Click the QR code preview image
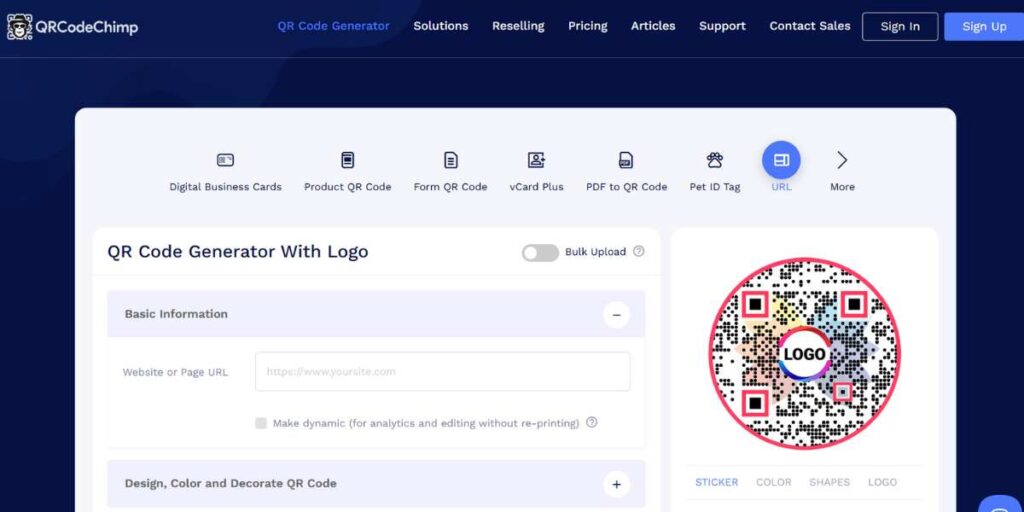This screenshot has width=1024, height=512. (x=805, y=353)
